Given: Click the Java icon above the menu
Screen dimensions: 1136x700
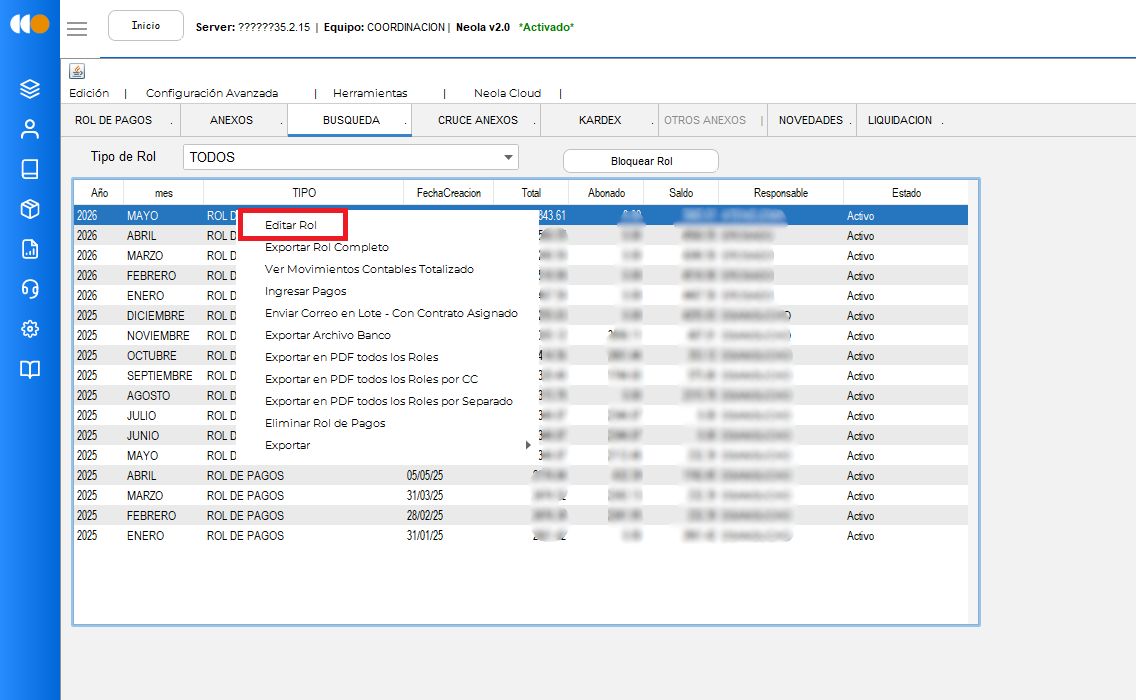Looking at the screenshot, I should (77, 71).
